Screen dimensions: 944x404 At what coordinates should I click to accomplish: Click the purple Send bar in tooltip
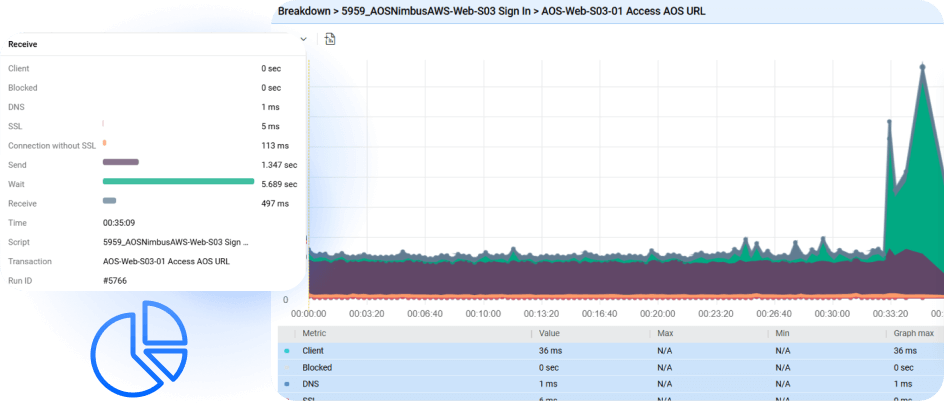tap(121, 162)
